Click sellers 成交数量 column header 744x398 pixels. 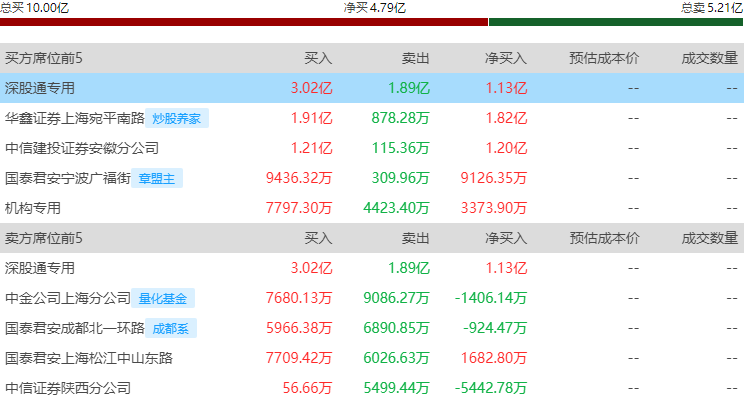[709, 238]
